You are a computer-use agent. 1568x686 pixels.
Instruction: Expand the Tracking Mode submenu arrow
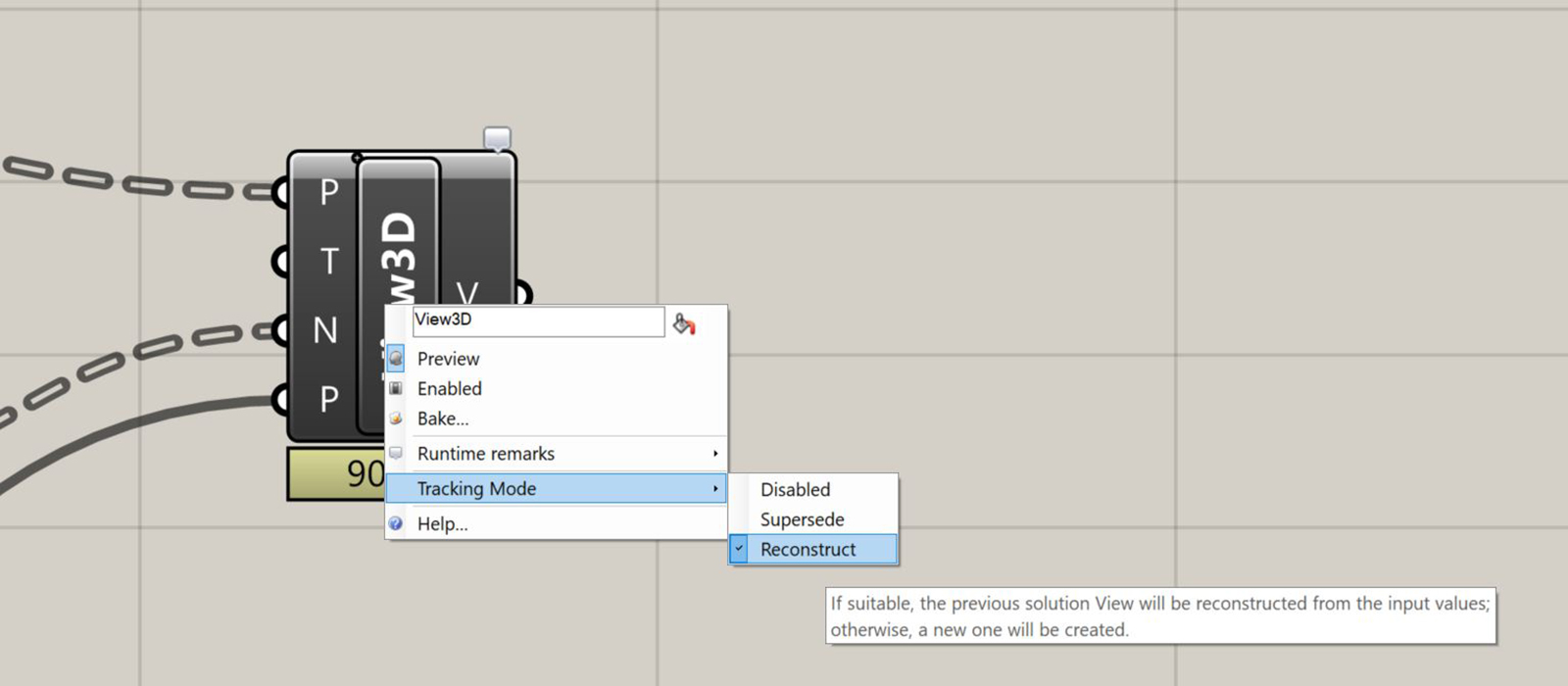pyautogui.click(x=715, y=488)
